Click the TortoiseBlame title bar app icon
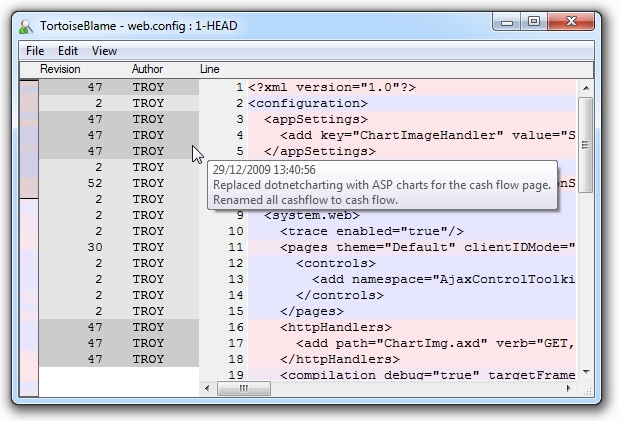 tap(26, 26)
